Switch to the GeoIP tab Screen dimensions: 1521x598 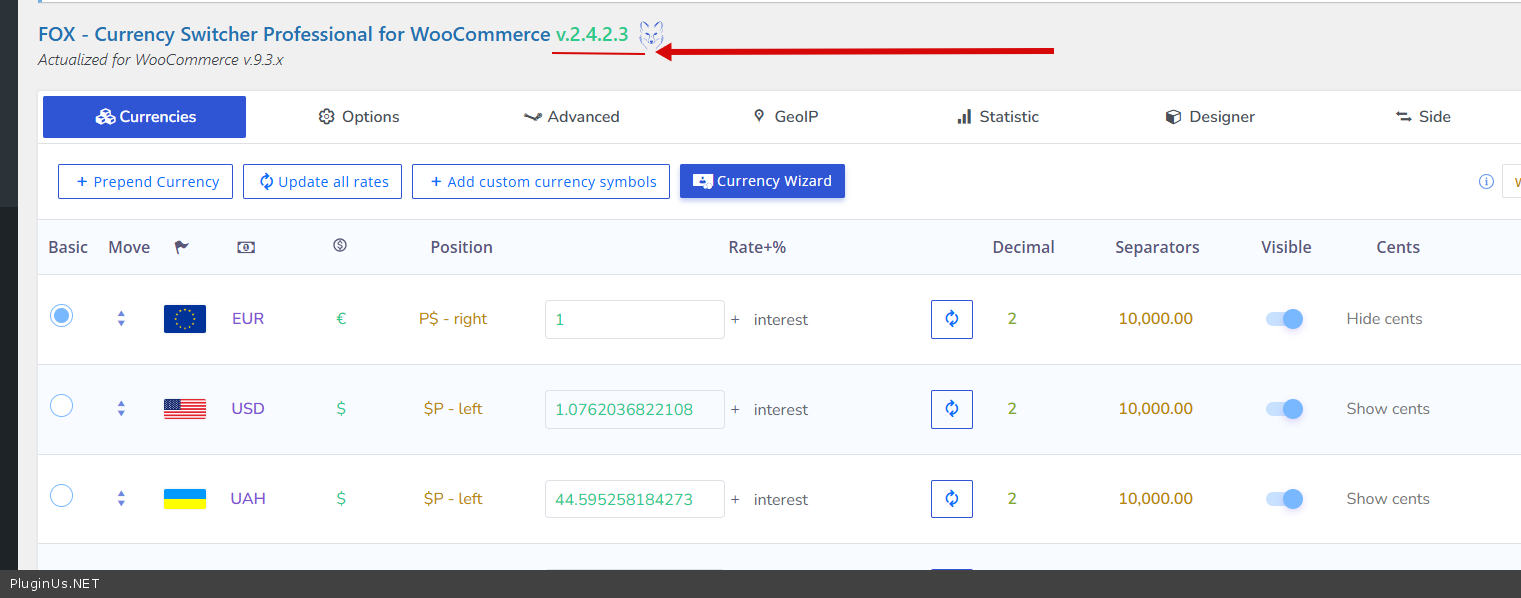click(x=785, y=117)
